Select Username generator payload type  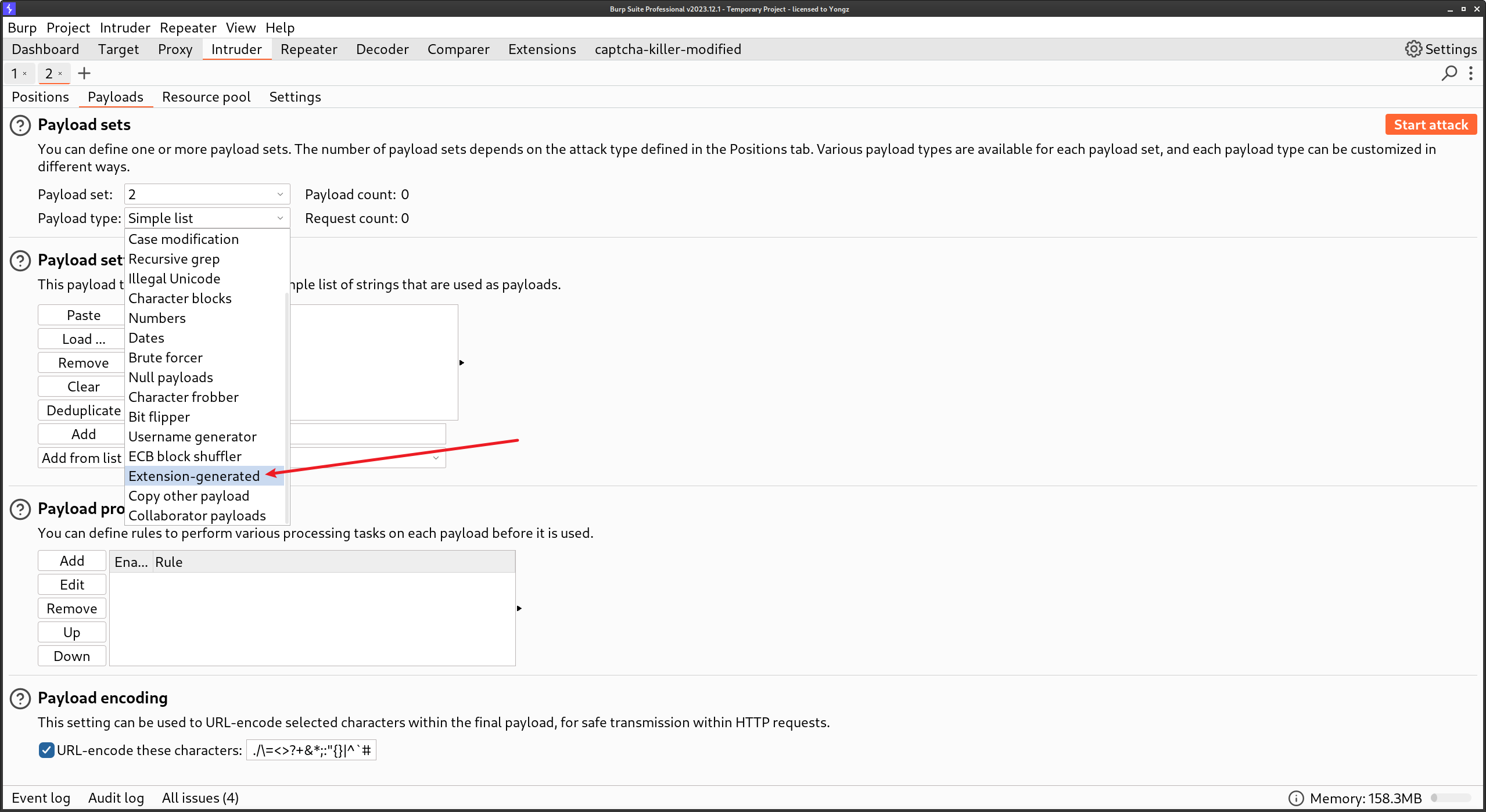pos(204,437)
